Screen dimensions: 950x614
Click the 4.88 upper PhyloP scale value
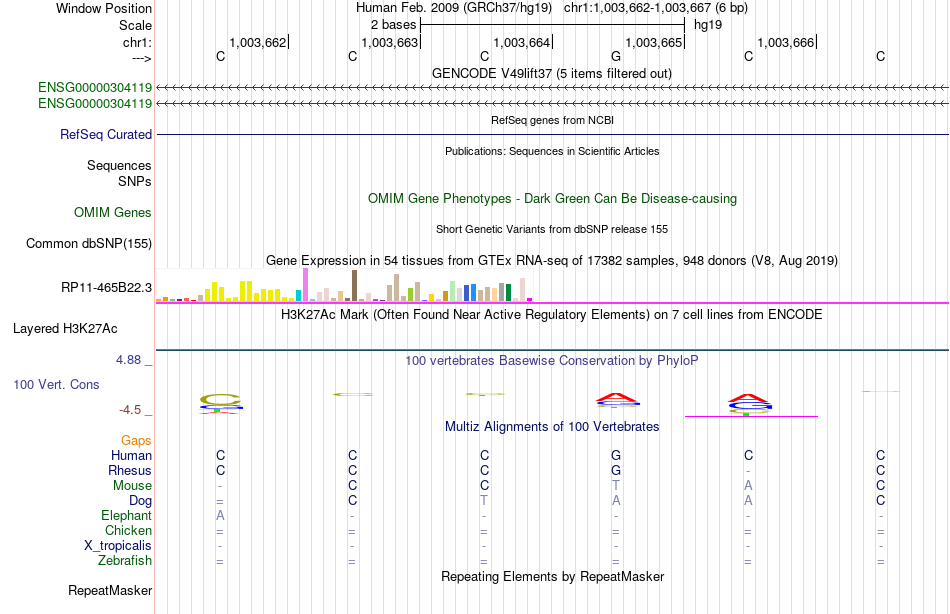point(128,360)
